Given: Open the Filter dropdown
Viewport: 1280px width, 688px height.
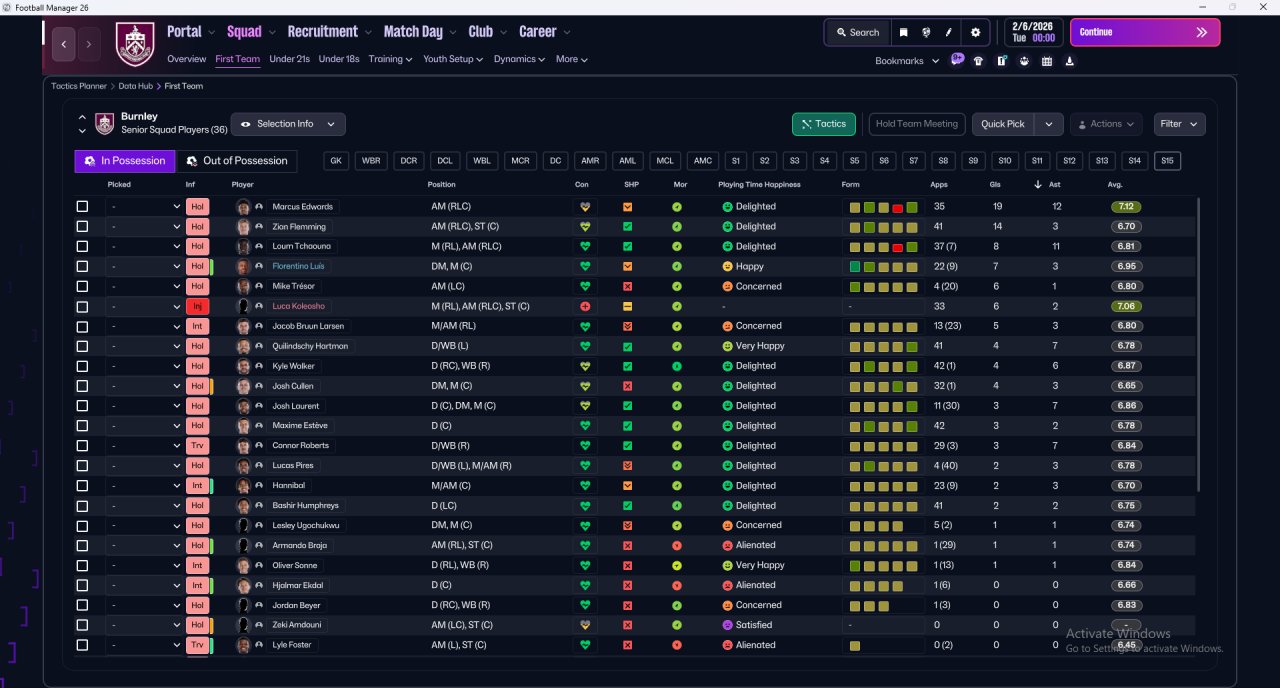Looking at the screenshot, I should coord(1179,124).
